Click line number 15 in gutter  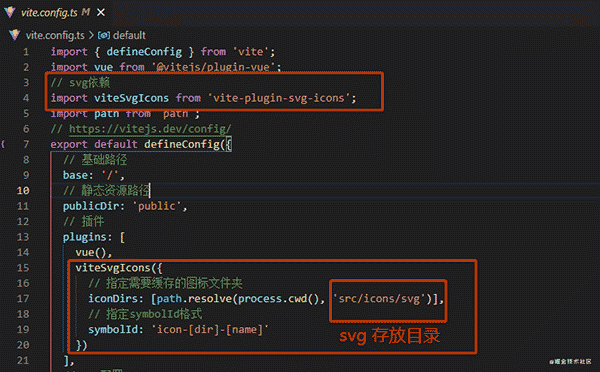[x=23, y=268]
